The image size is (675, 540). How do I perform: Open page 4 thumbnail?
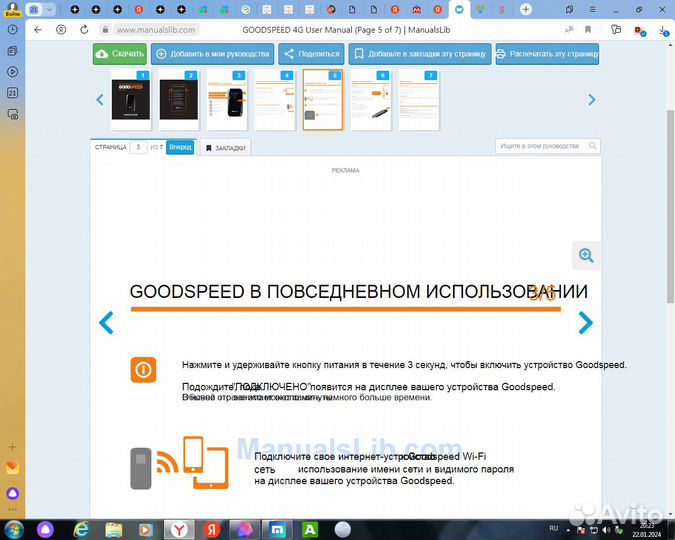[x=275, y=99]
